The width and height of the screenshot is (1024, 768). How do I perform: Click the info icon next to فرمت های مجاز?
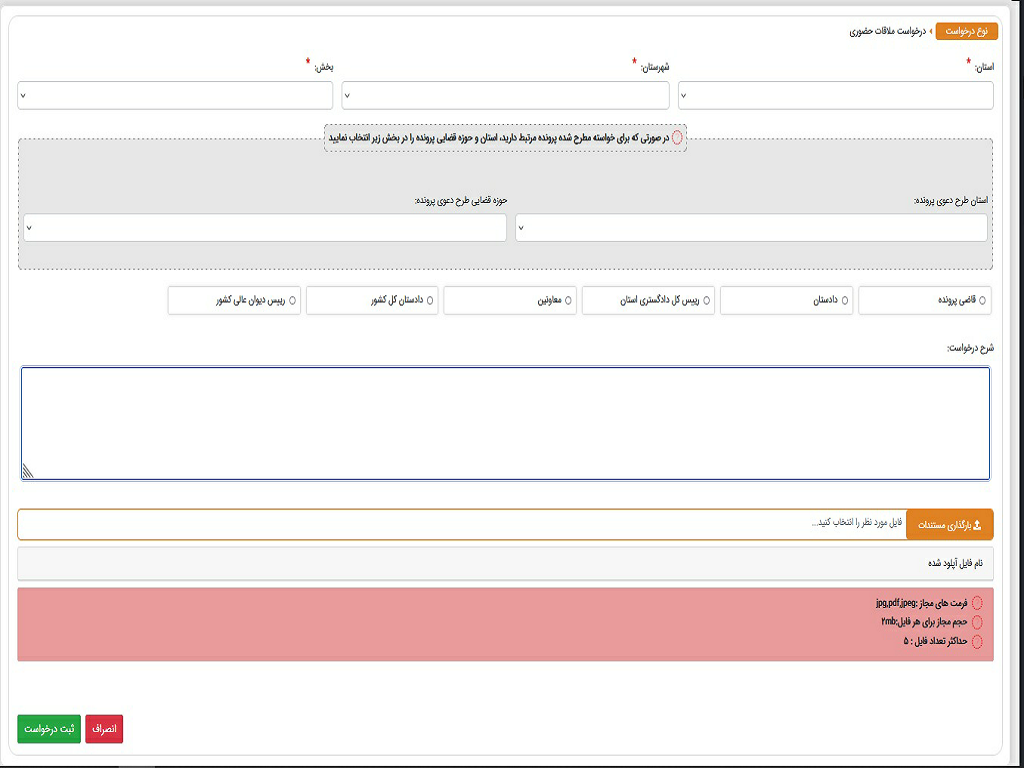pyautogui.click(x=977, y=603)
